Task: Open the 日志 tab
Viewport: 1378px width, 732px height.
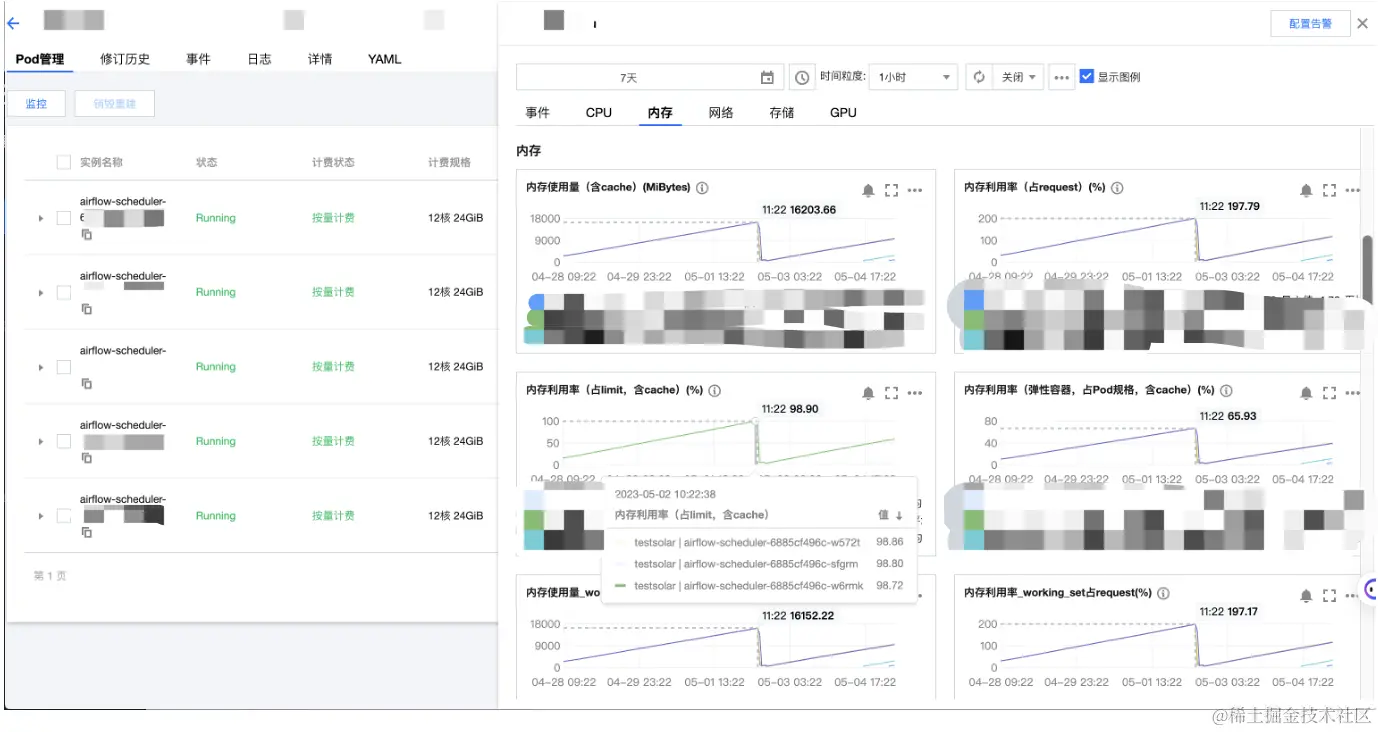Action: (259, 59)
